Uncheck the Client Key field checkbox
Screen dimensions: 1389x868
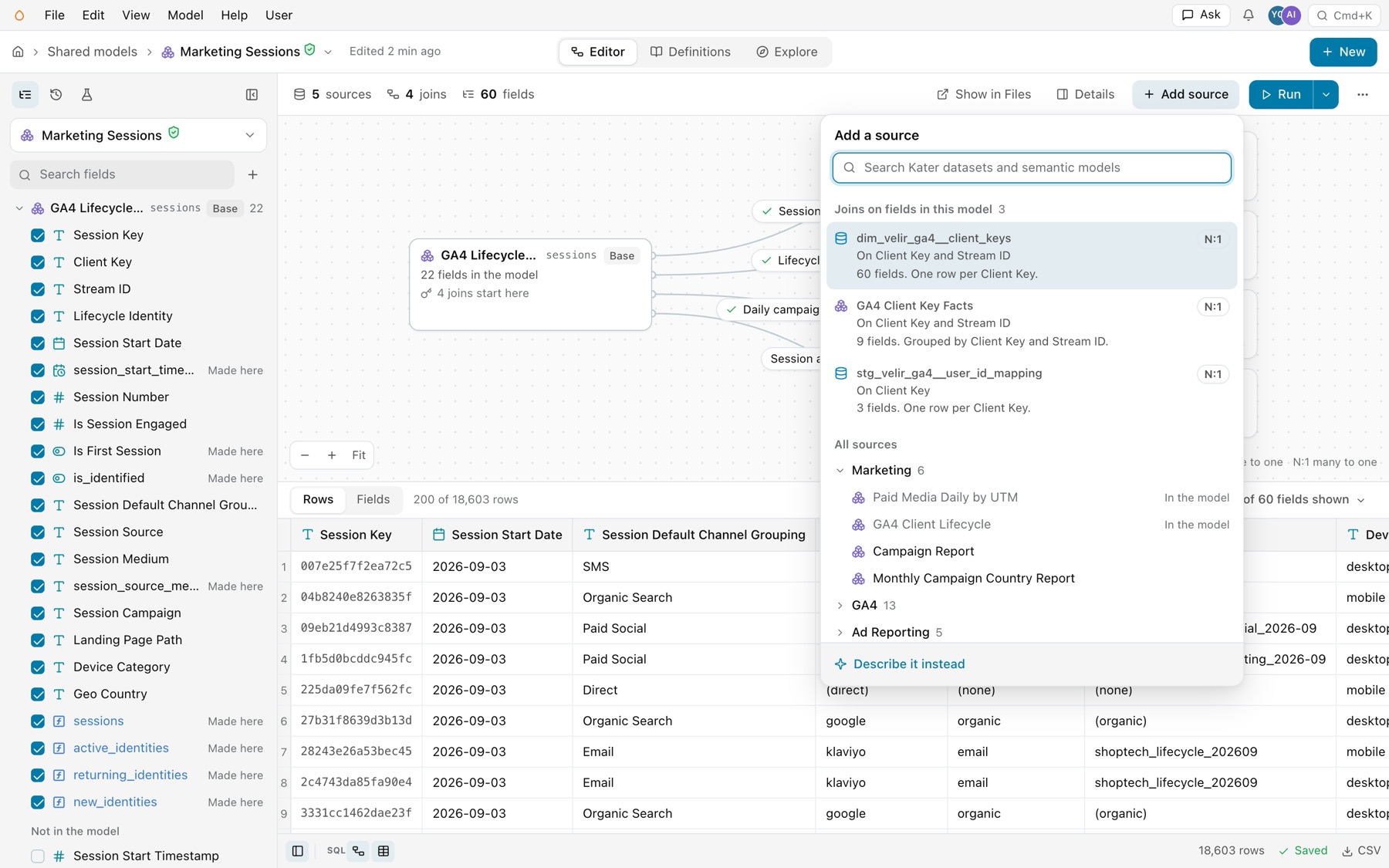pos(38,262)
